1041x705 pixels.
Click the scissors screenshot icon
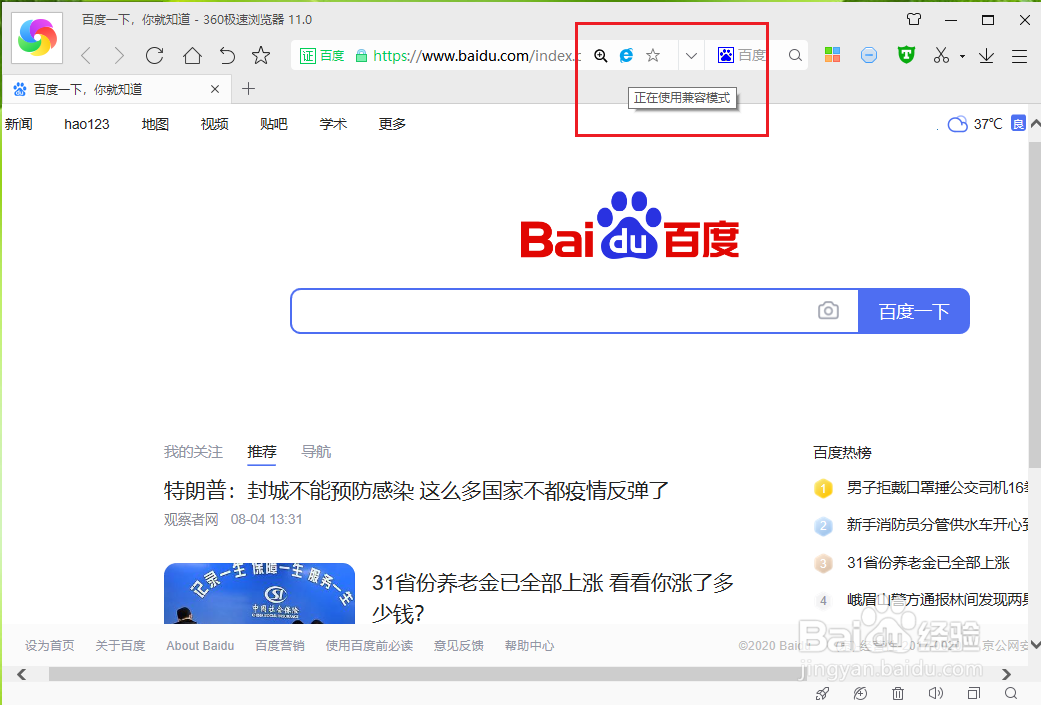[941, 55]
